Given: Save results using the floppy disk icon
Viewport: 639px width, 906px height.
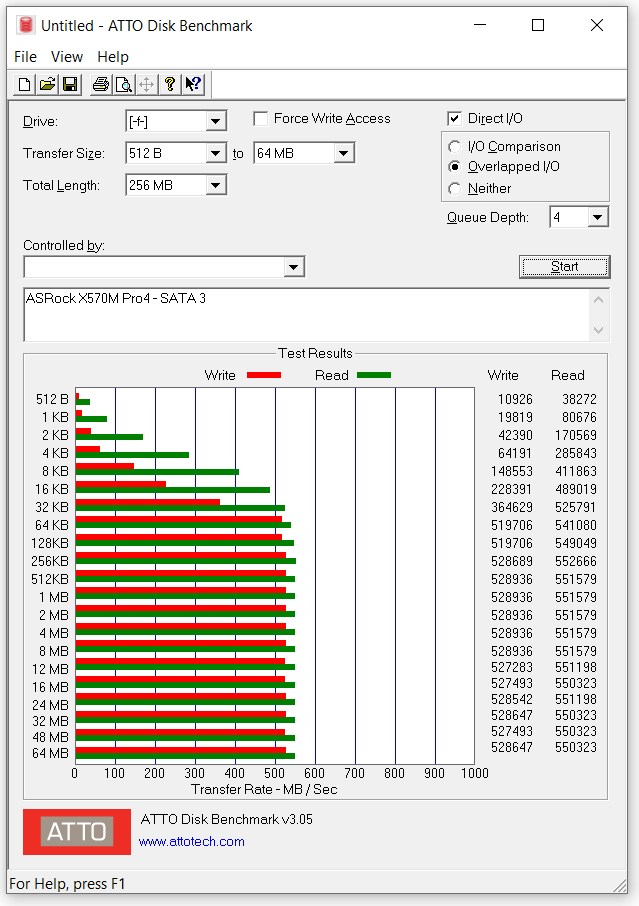Looking at the screenshot, I should point(70,85).
